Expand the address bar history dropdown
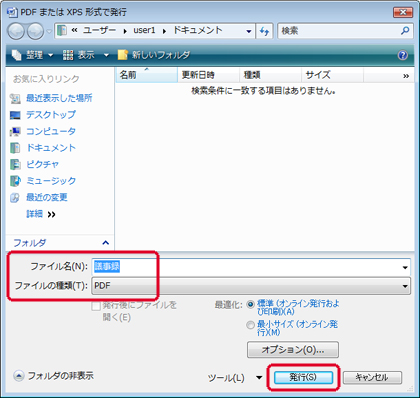This screenshot has width=420, height=398. (249, 31)
